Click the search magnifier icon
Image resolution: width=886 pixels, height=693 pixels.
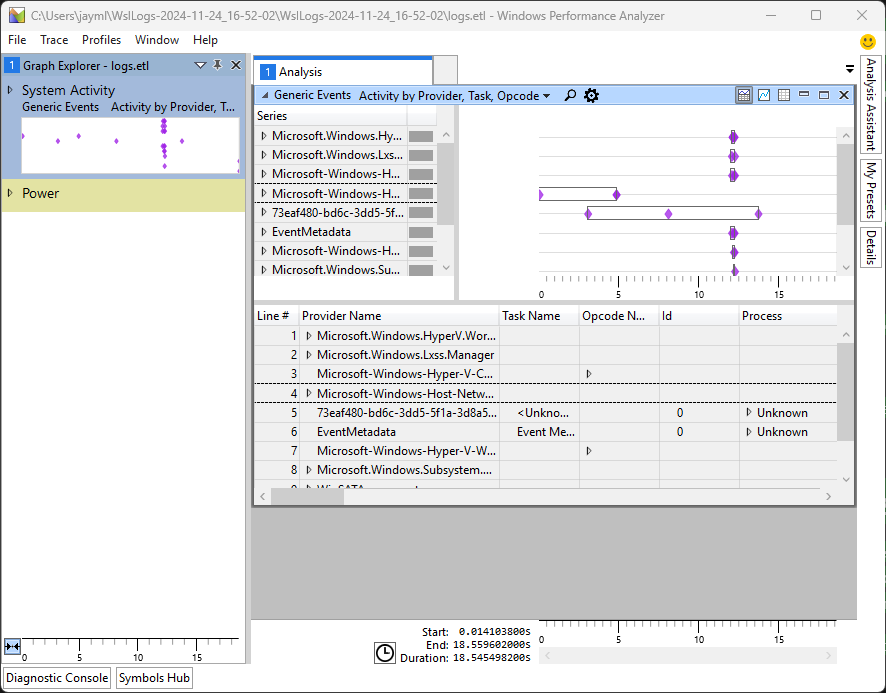pyautogui.click(x=571, y=96)
